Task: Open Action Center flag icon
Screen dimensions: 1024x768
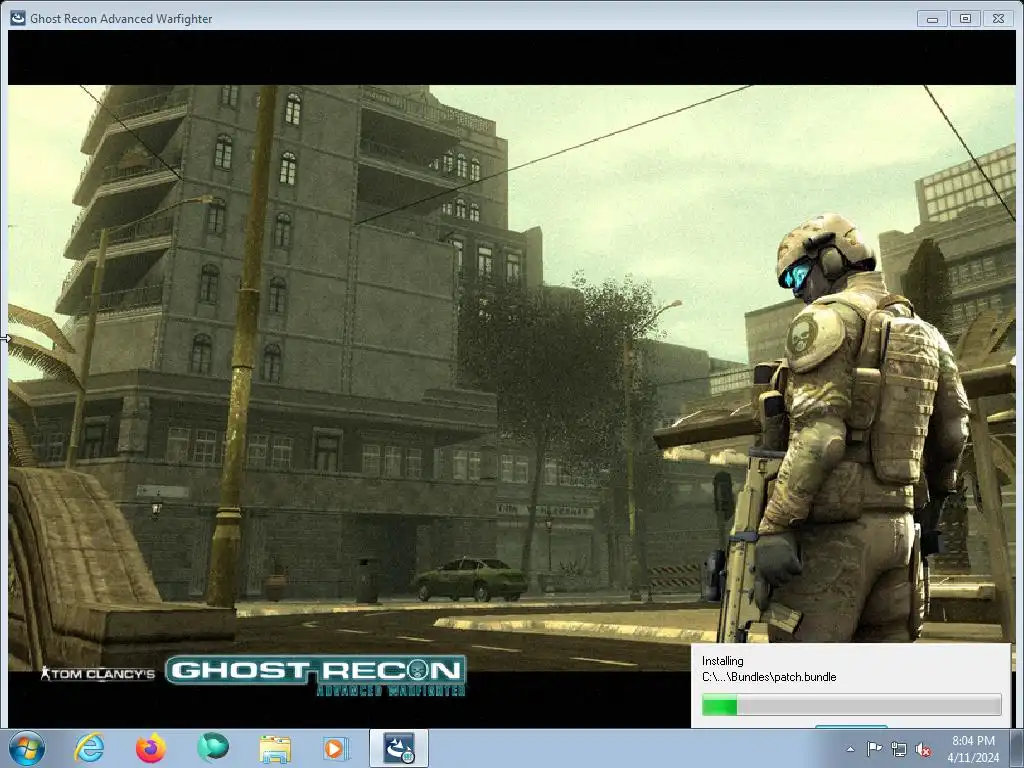Action: 874,749
